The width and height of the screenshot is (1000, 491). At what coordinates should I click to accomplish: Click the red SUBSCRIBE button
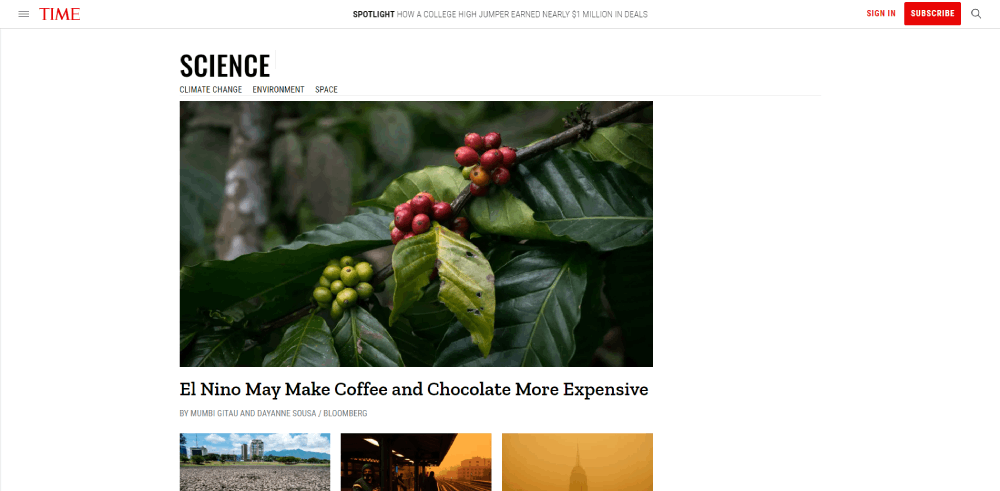click(x=932, y=13)
